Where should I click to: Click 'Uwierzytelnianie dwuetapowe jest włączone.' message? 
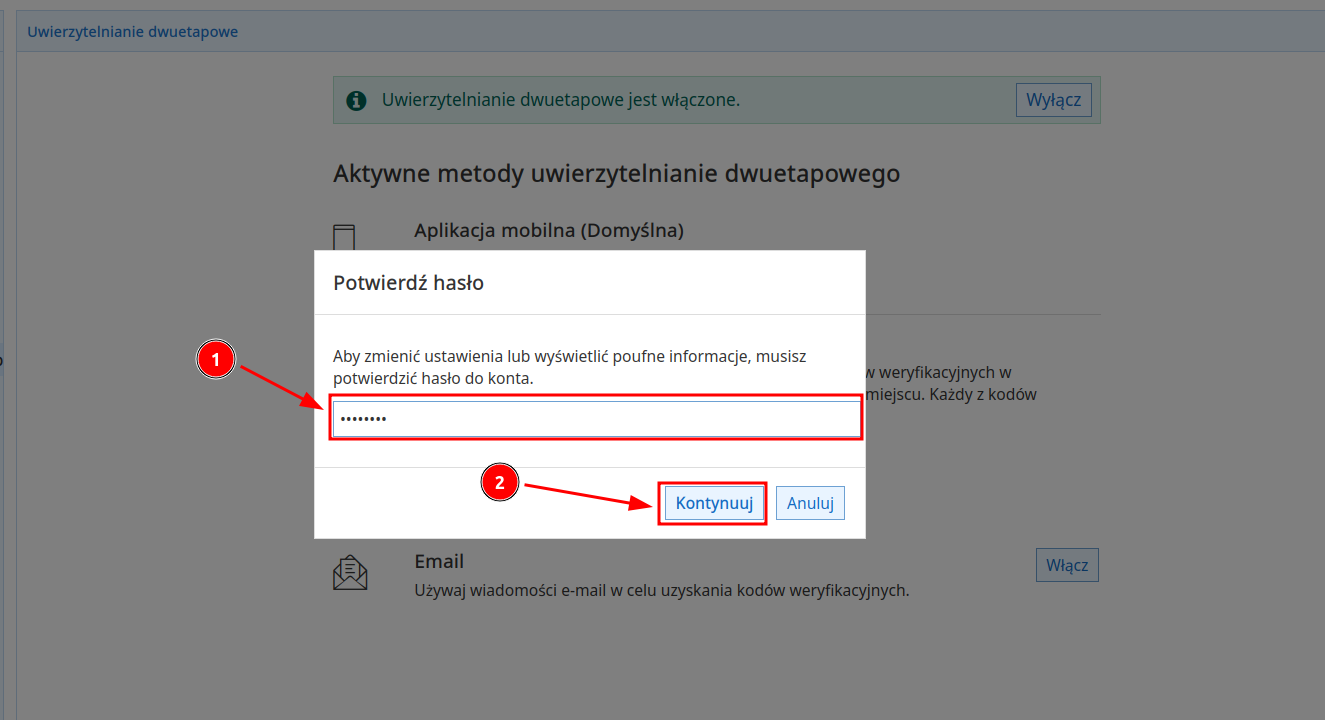tap(561, 100)
